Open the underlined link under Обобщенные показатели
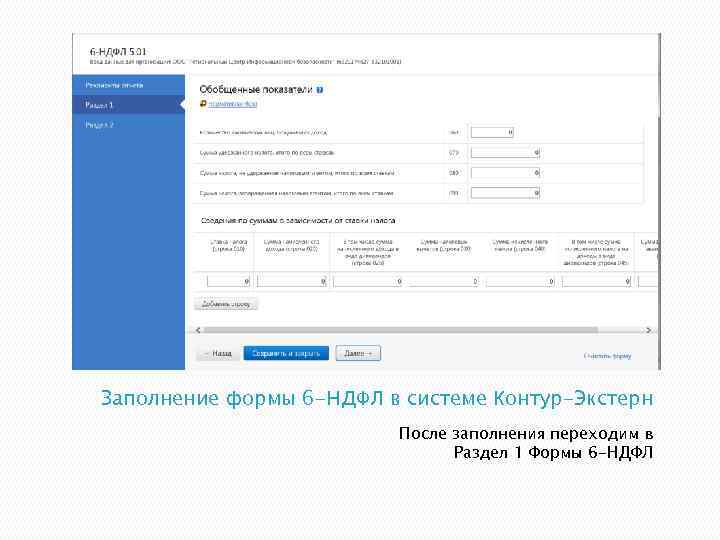Screen dimensions: 720x540 pos(233,104)
